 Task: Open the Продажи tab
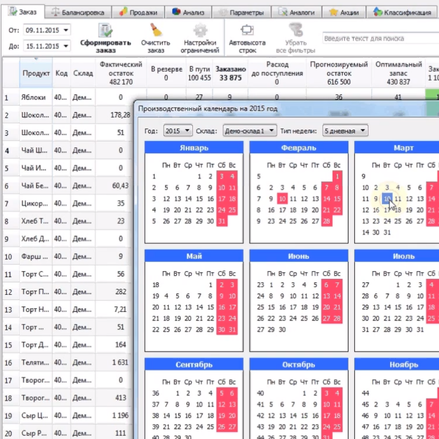[138, 13]
